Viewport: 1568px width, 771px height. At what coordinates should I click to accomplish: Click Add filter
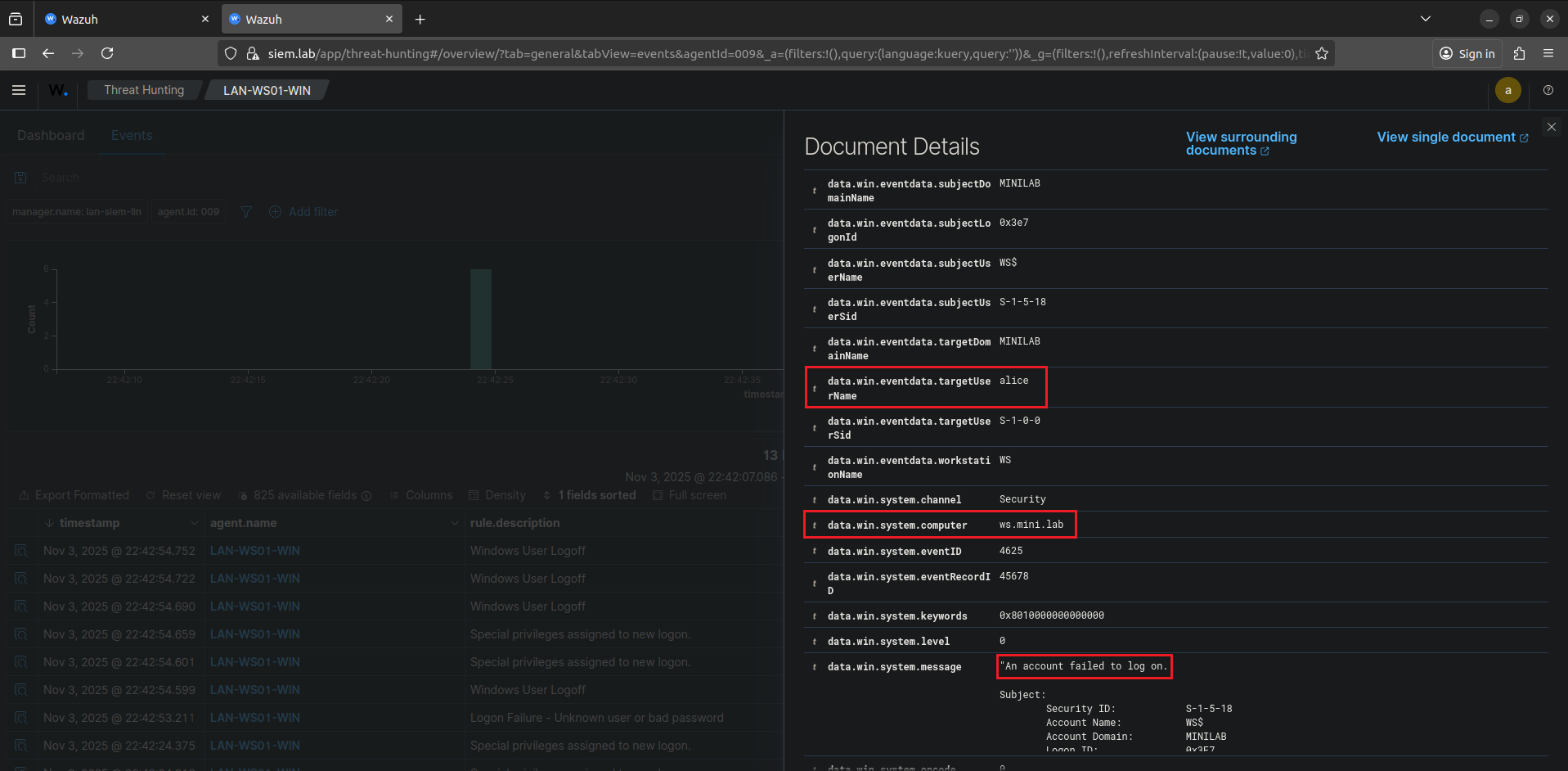pos(303,212)
